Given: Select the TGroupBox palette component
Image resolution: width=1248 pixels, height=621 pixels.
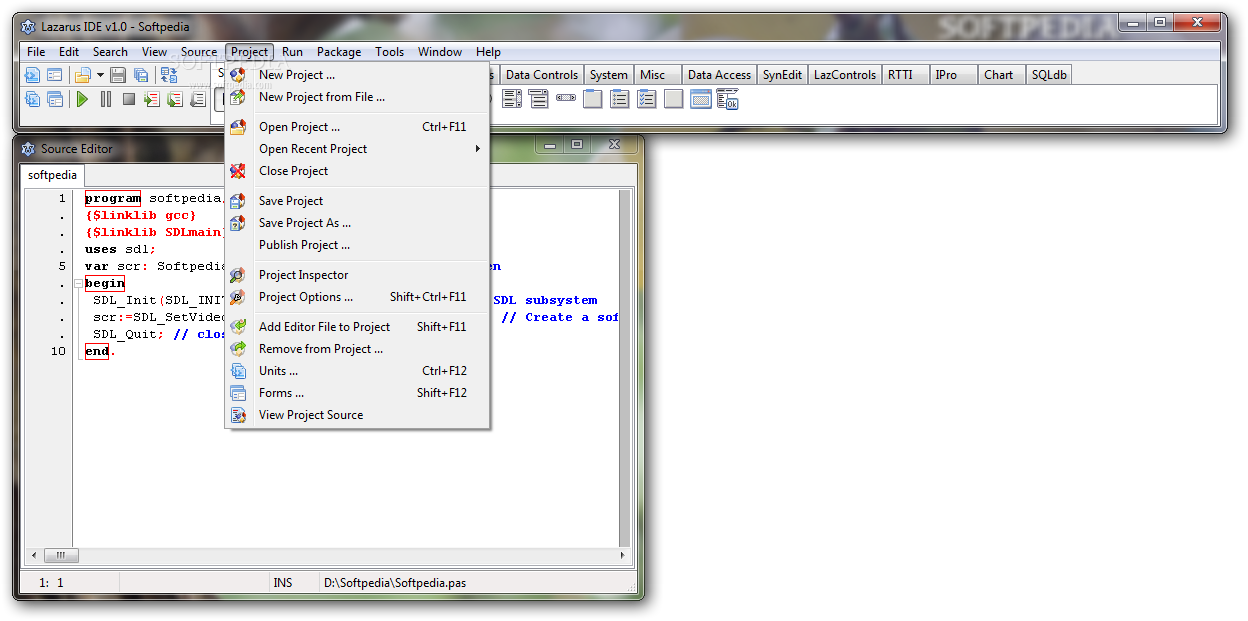Looking at the screenshot, I should tap(593, 99).
